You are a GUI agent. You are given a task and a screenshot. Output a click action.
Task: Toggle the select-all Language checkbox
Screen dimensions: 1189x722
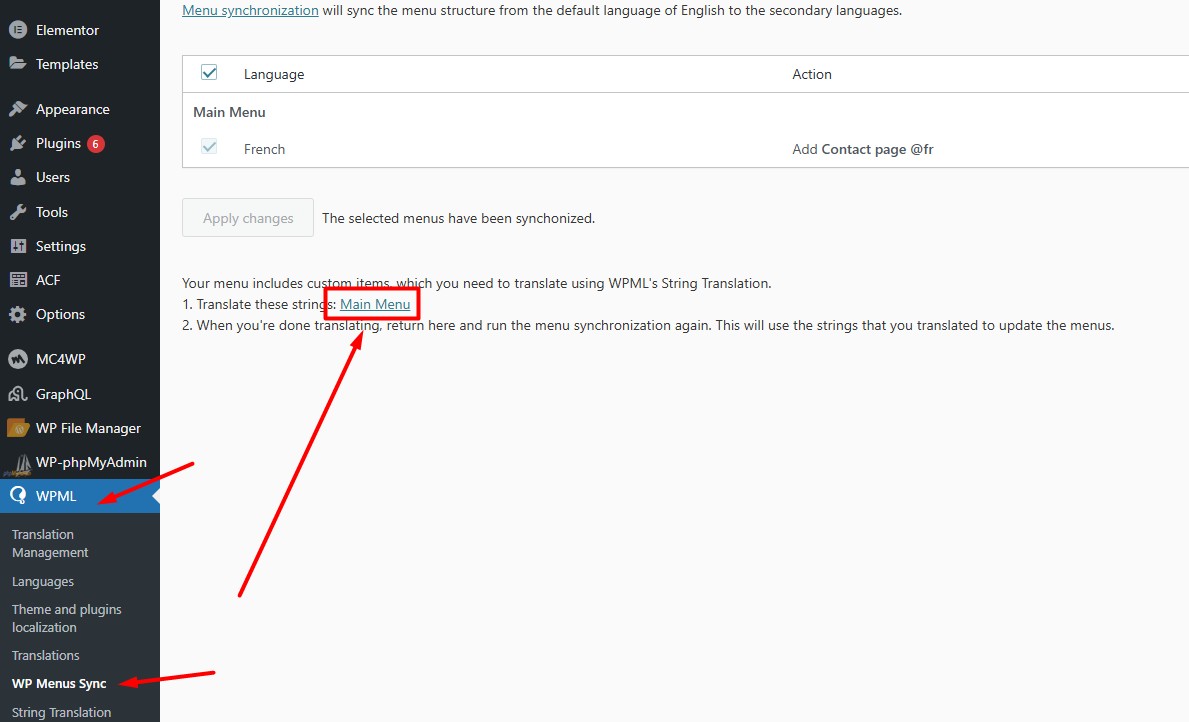coord(209,73)
